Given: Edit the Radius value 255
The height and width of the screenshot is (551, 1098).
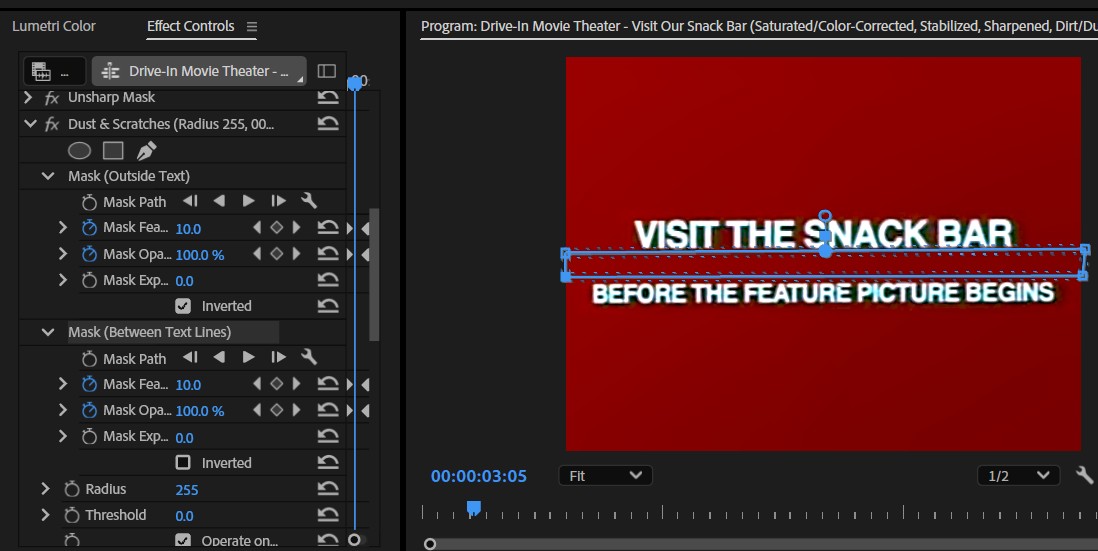Looking at the screenshot, I should point(186,490).
